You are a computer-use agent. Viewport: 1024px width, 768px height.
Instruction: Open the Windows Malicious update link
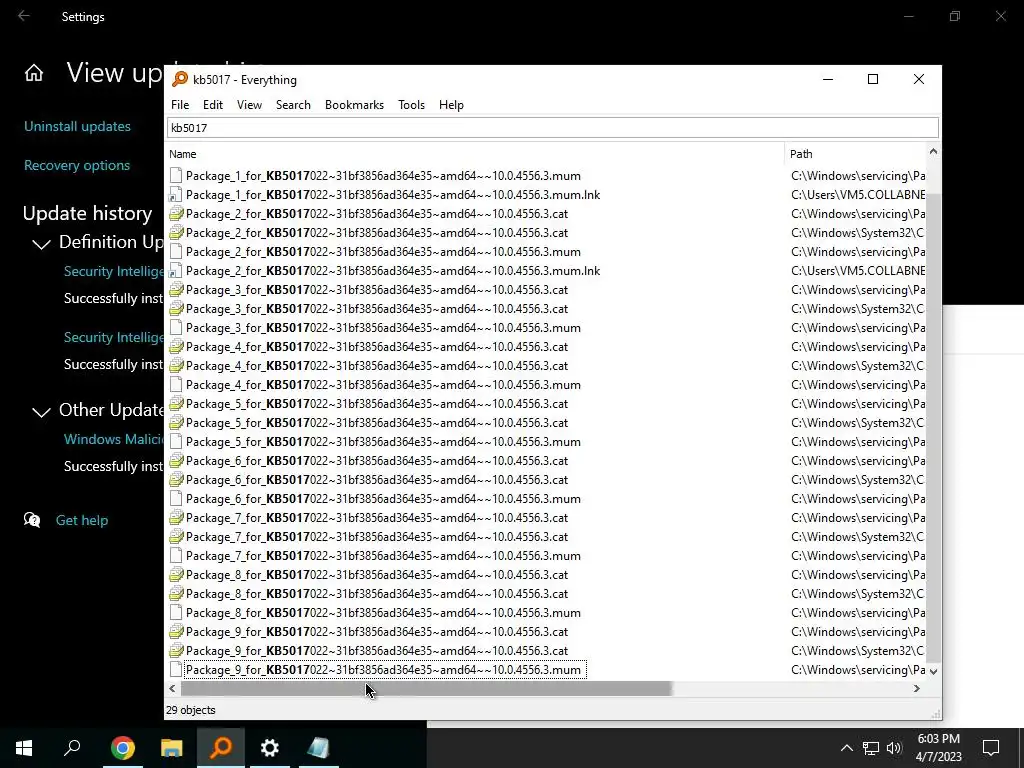click(114, 439)
